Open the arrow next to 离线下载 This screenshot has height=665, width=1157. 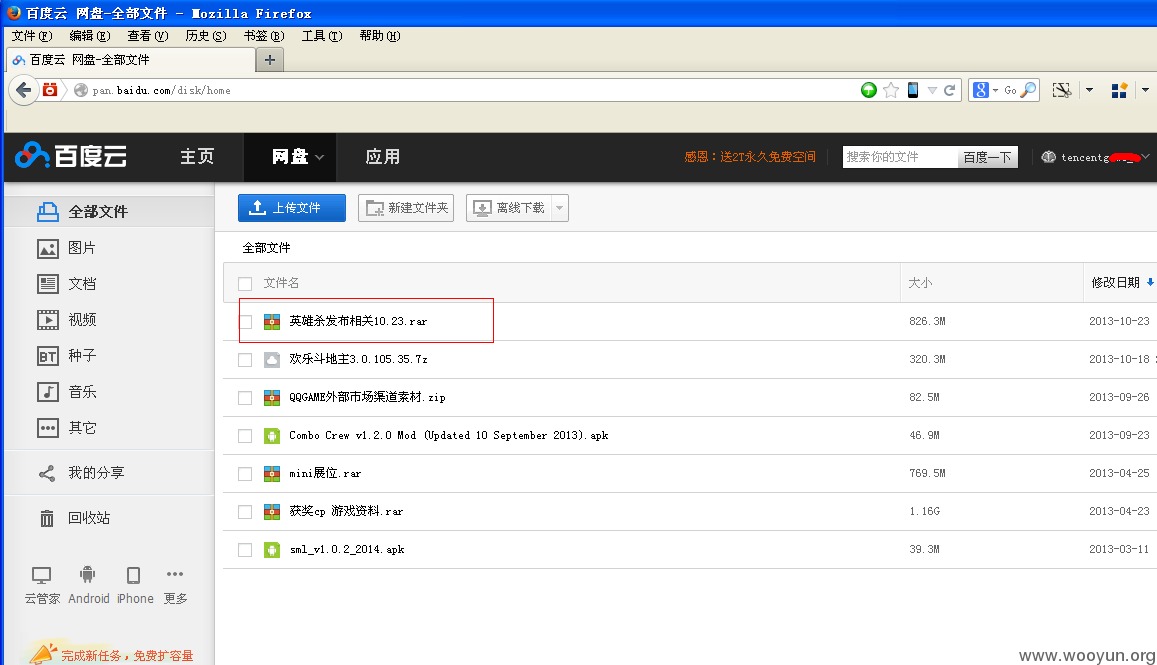559,208
